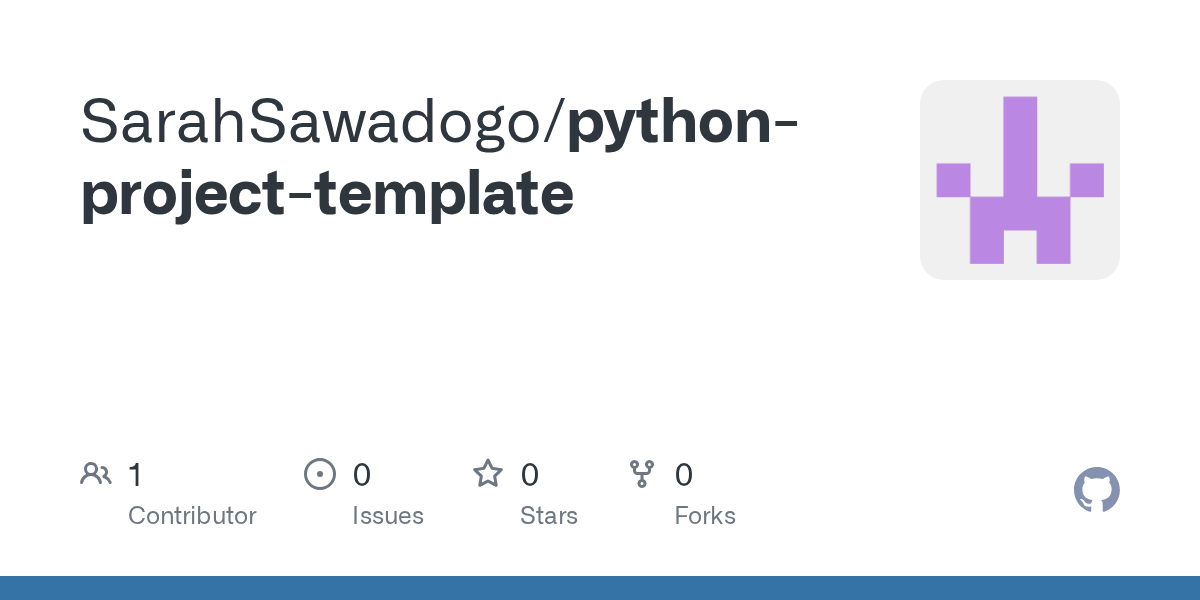The height and width of the screenshot is (600, 1200).
Task: Select the Forks label
Action: (x=704, y=516)
